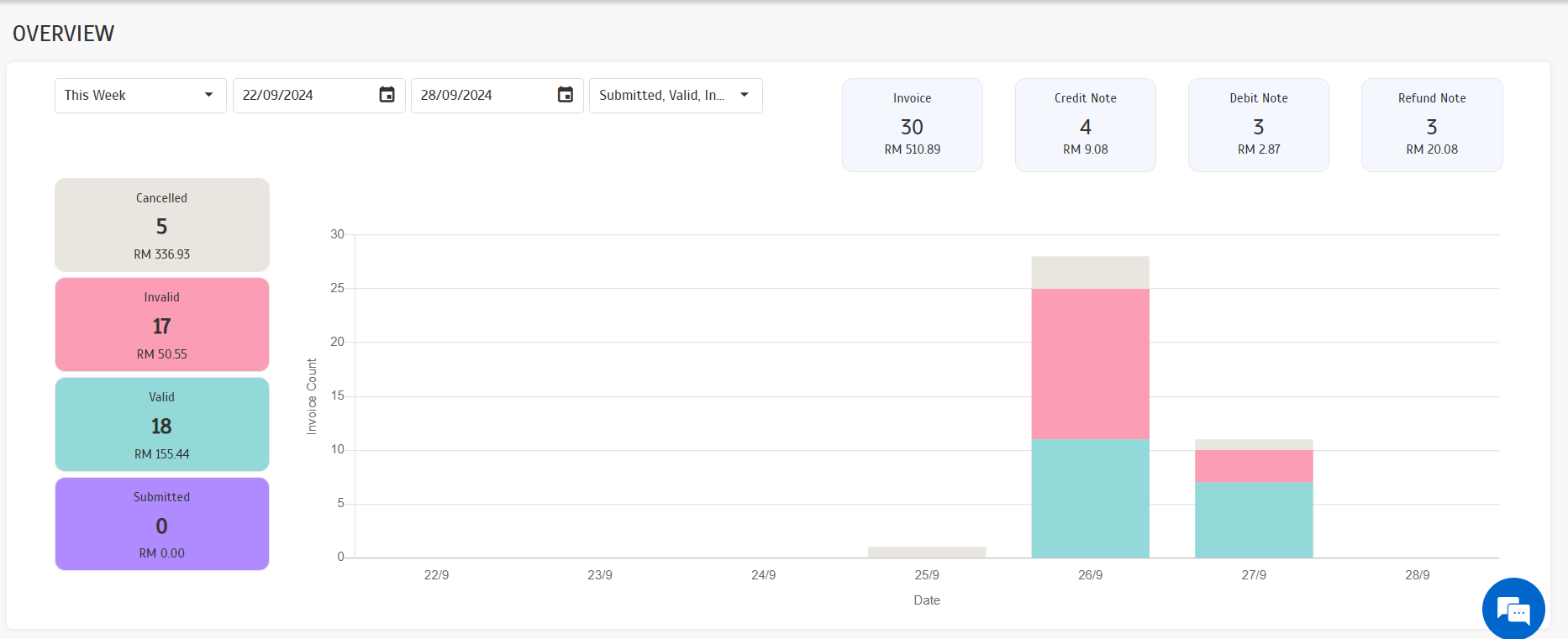
Task: Click the pink Invalid status card
Action: [162, 325]
